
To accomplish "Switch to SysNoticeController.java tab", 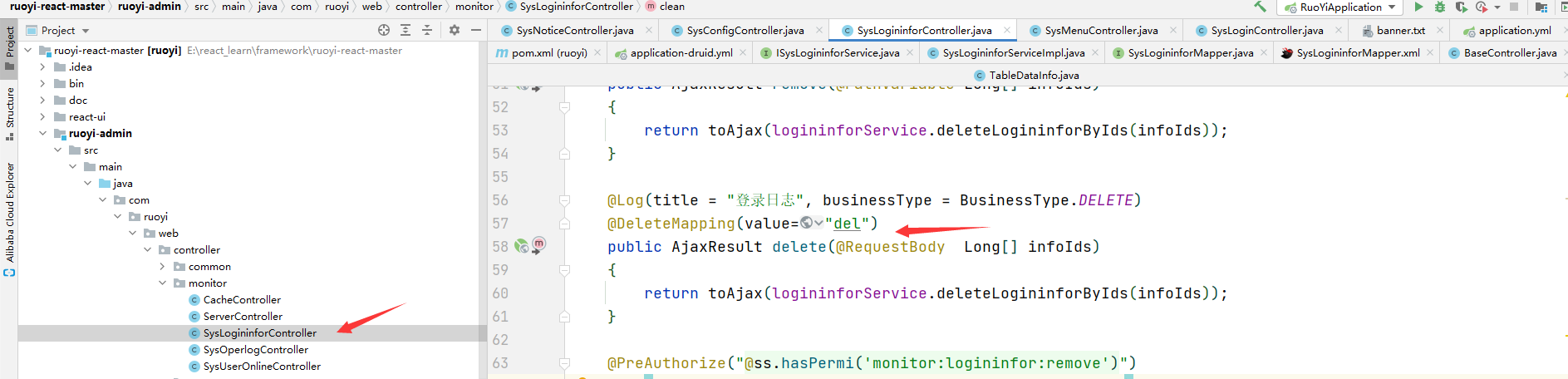I will pos(575,30).
